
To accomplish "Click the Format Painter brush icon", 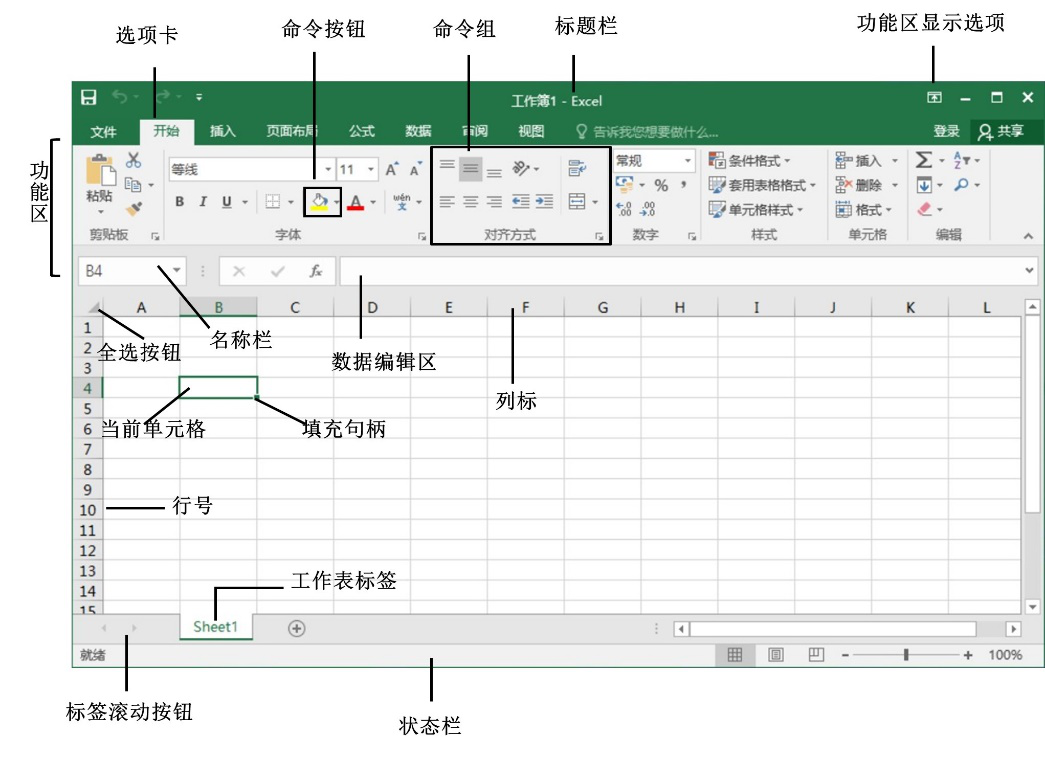I will [x=134, y=208].
